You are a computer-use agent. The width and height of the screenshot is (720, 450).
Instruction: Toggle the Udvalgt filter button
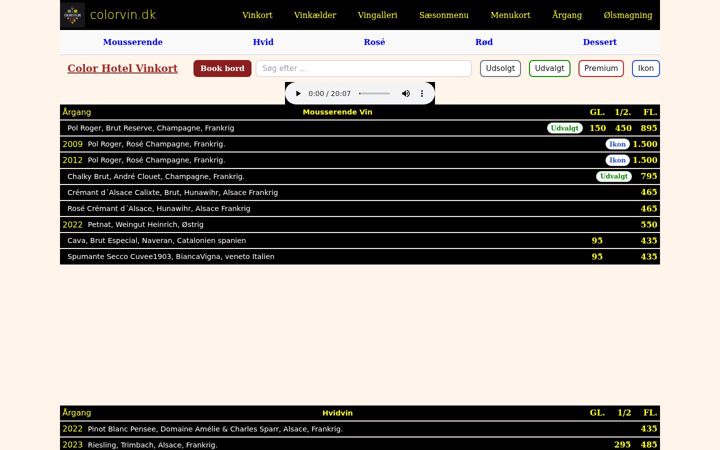549,68
